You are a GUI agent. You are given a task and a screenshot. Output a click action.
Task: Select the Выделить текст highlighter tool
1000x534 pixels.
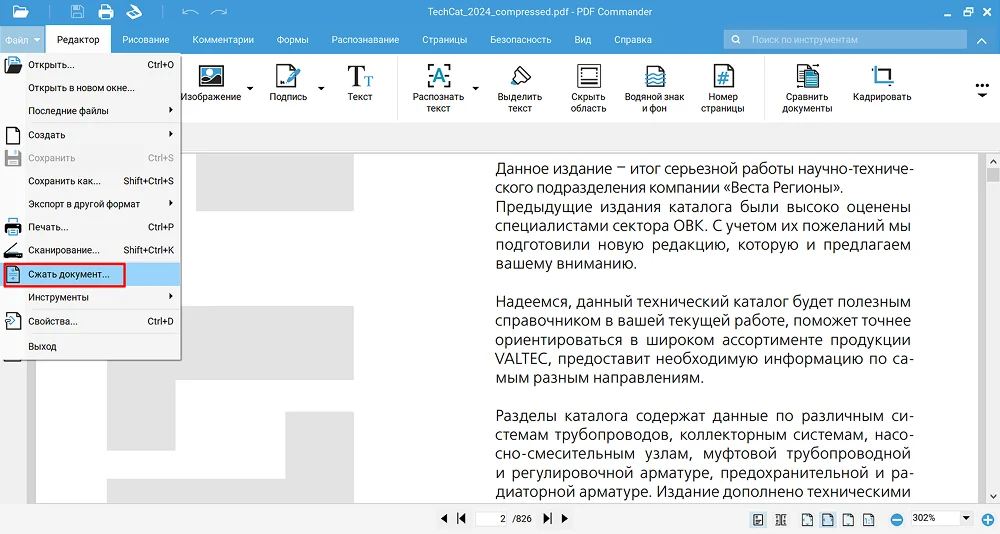click(x=519, y=78)
